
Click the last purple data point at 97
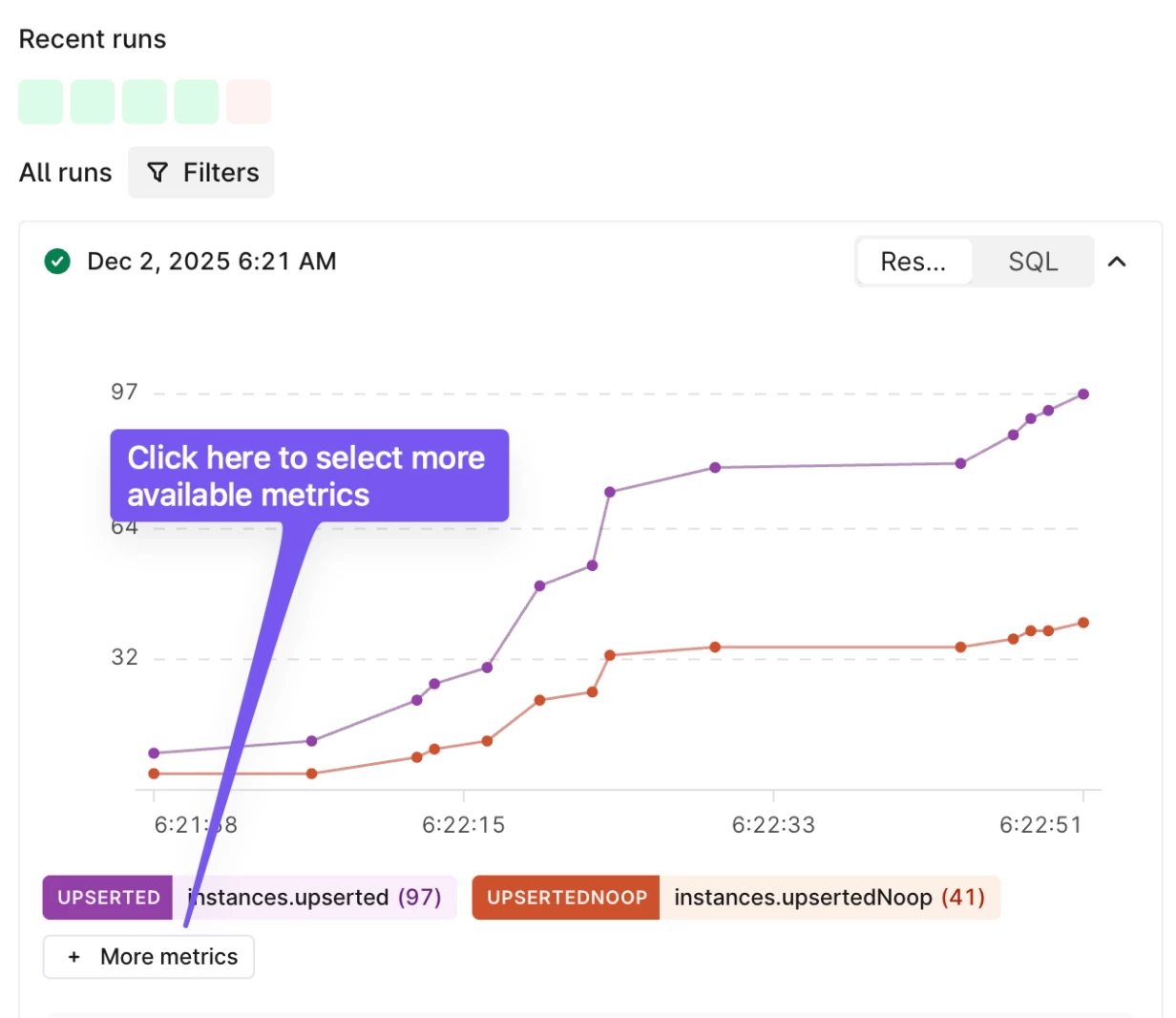[1083, 393]
